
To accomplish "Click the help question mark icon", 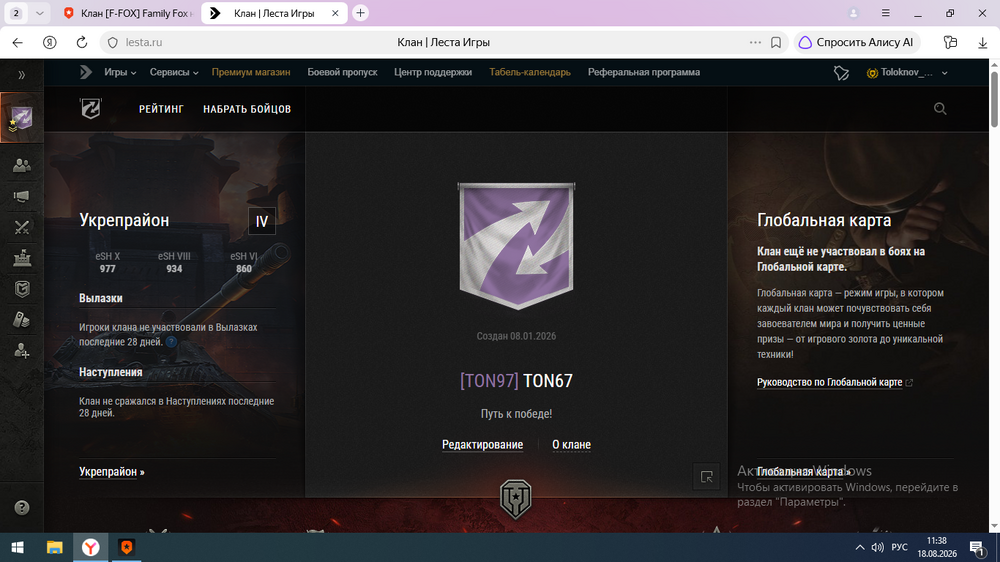I will [22, 508].
